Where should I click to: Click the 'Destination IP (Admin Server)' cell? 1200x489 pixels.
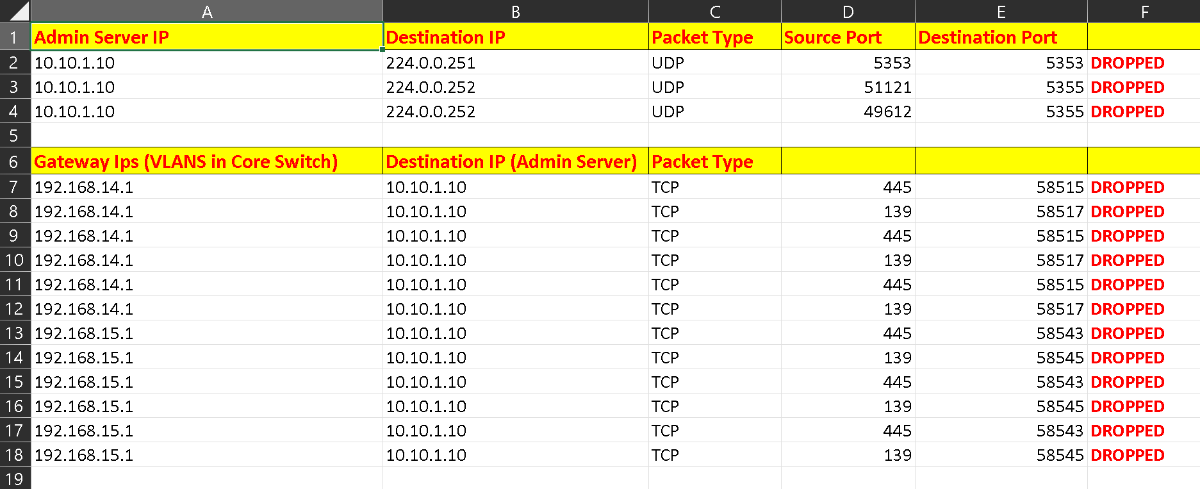515,162
